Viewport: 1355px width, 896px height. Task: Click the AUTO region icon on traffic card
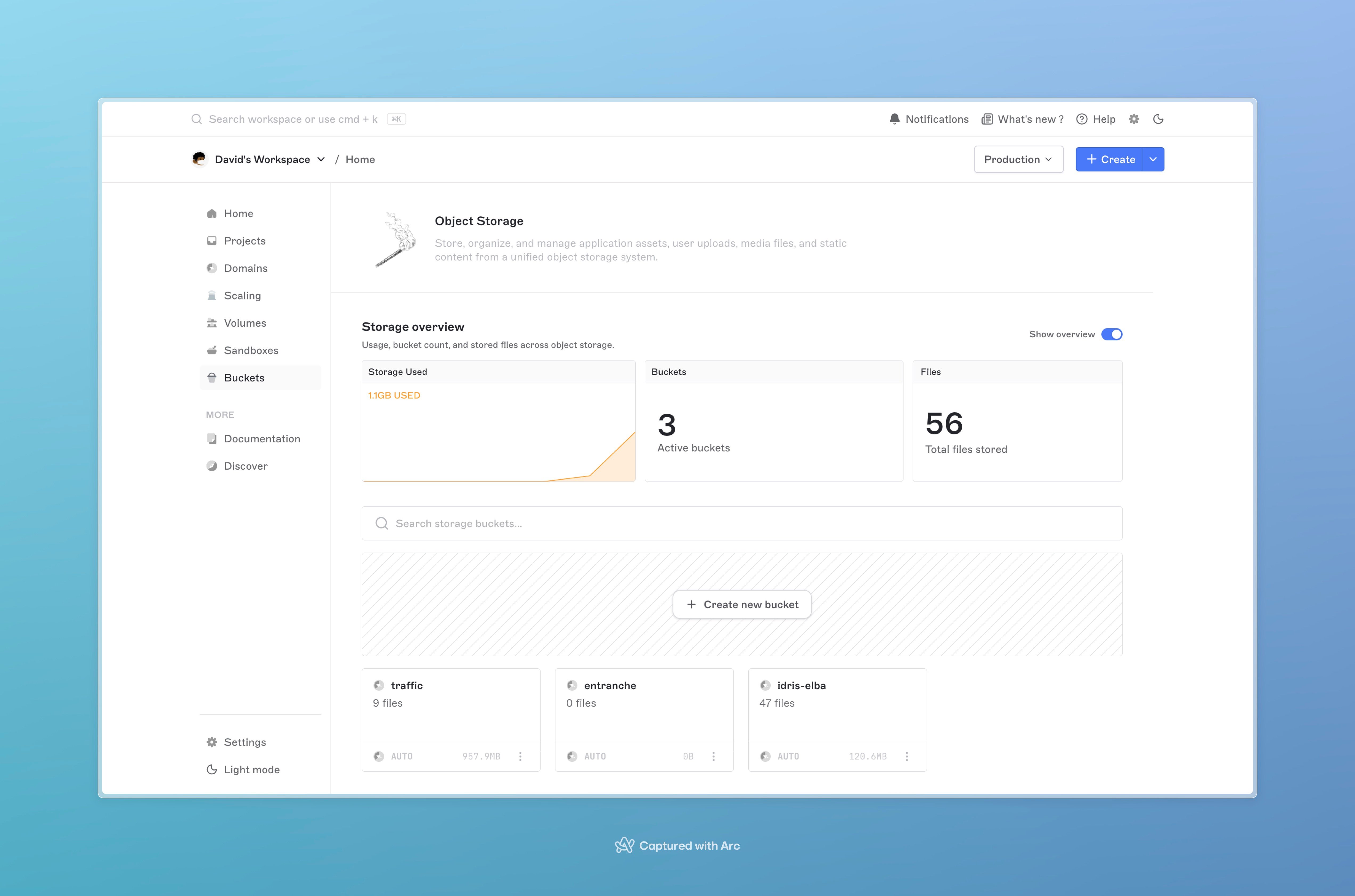(x=378, y=756)
